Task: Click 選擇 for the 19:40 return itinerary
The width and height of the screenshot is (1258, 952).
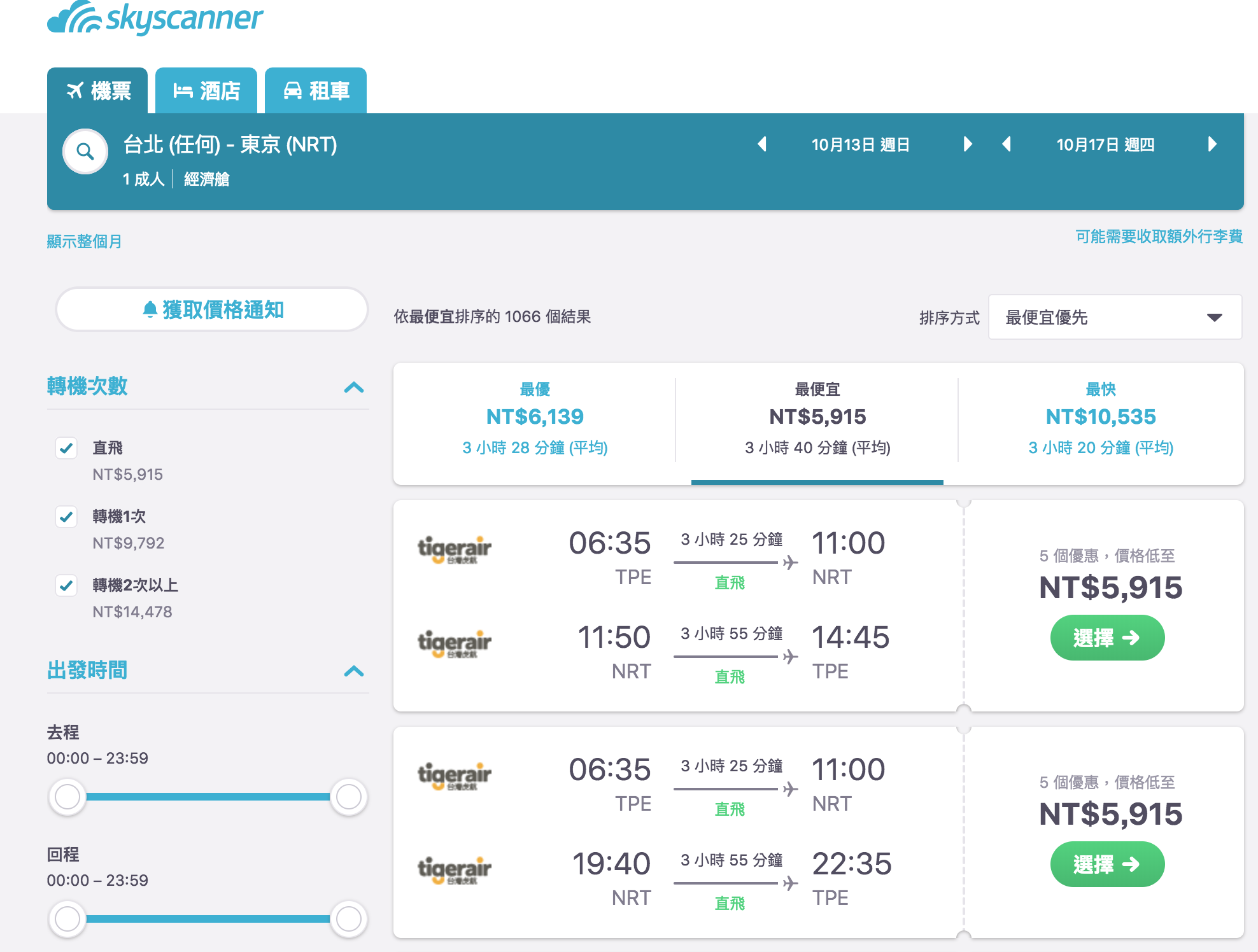Action: pos(1107,864)
